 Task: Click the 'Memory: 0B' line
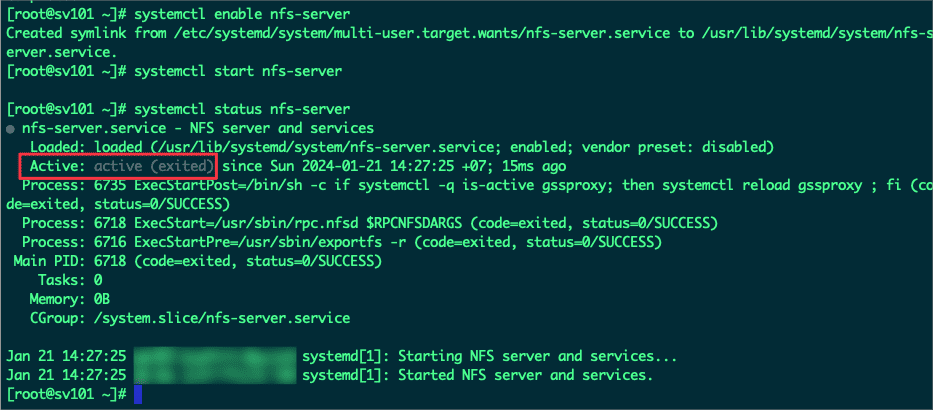tap(70, 299)
